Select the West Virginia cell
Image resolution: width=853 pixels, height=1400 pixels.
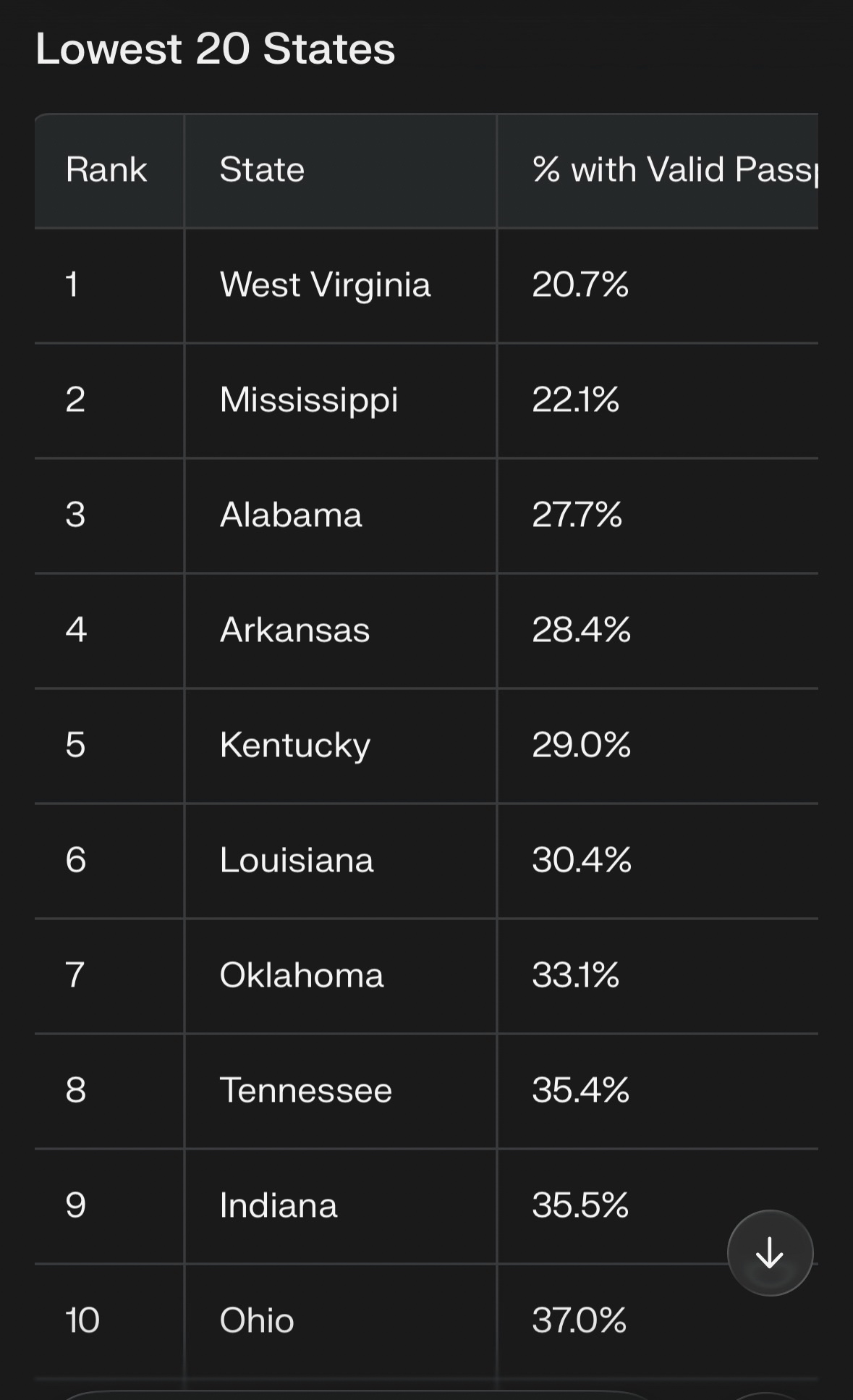325,284
